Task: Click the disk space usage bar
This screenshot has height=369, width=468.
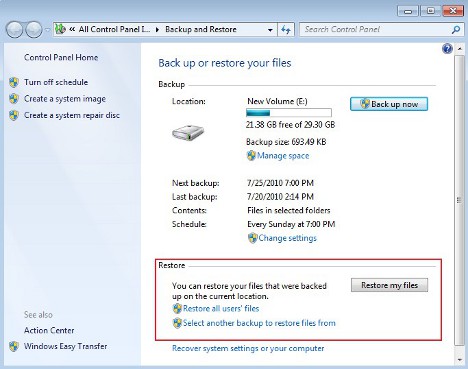Action: 289,113
